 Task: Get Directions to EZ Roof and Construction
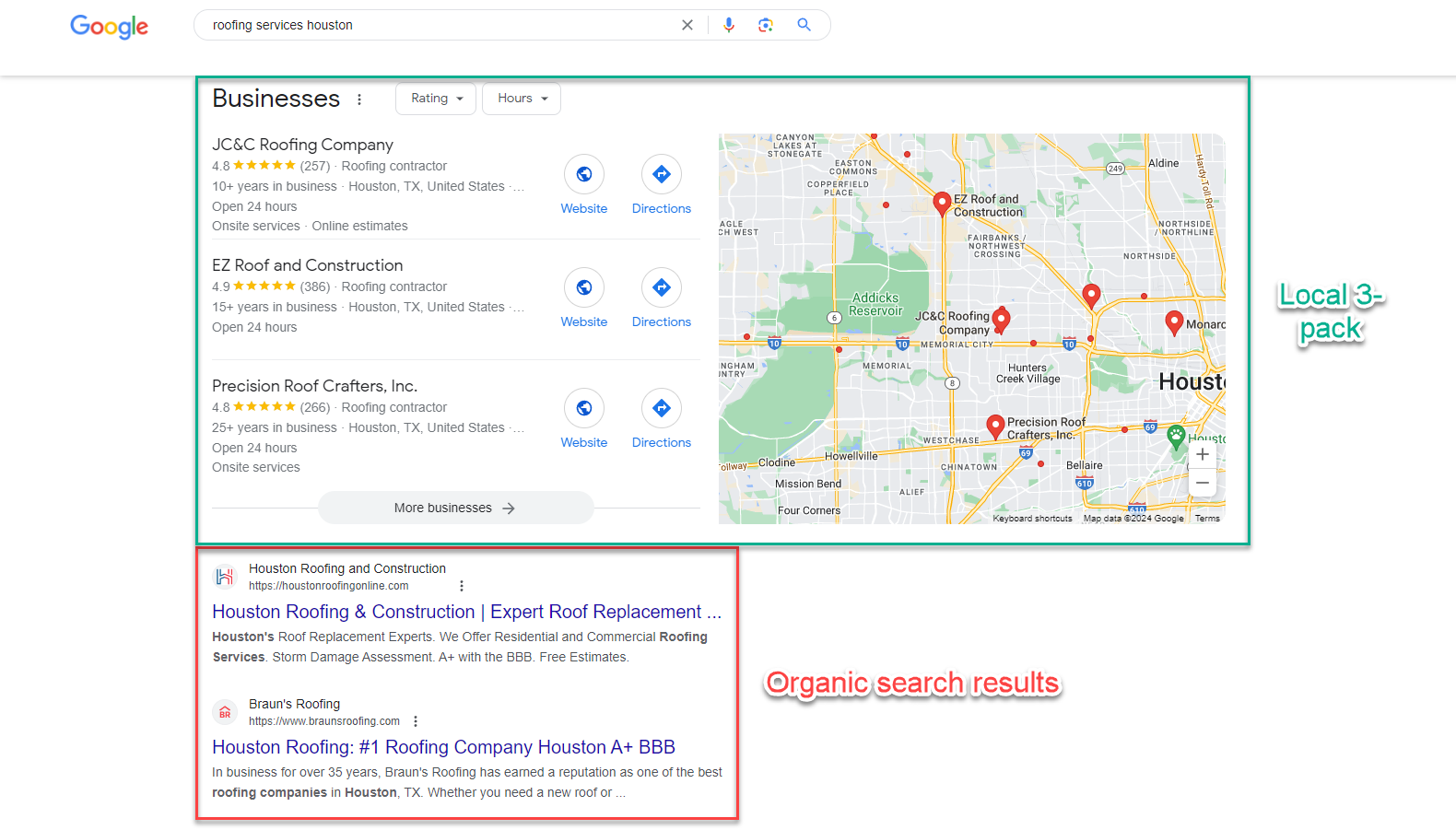tap(662, 287)
